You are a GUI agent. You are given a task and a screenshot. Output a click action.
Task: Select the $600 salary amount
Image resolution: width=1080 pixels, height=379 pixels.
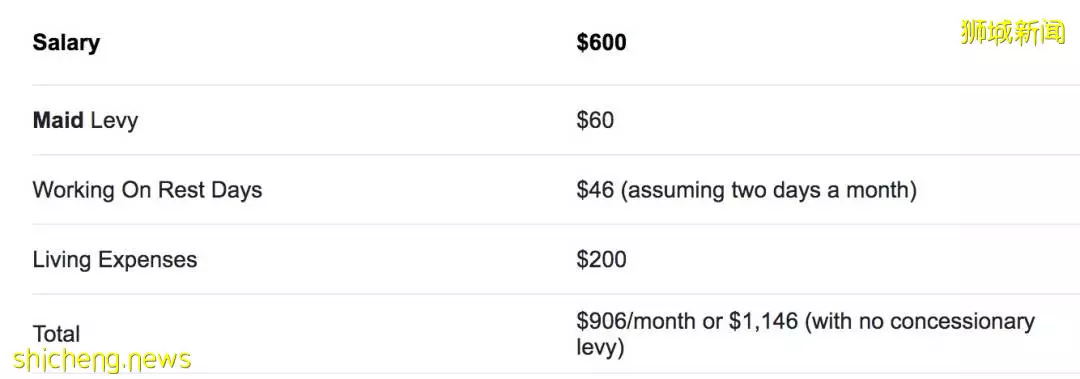[601, 43]
